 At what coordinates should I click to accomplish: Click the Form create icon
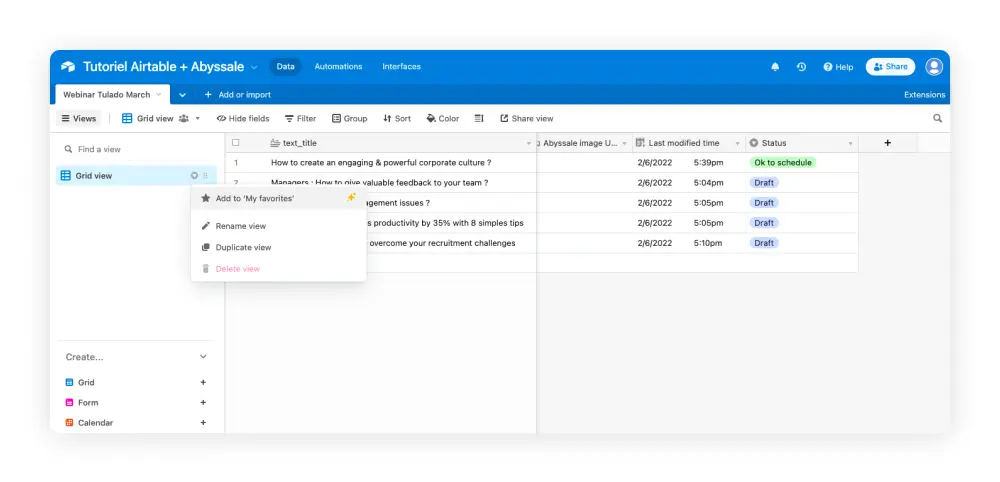70,403
